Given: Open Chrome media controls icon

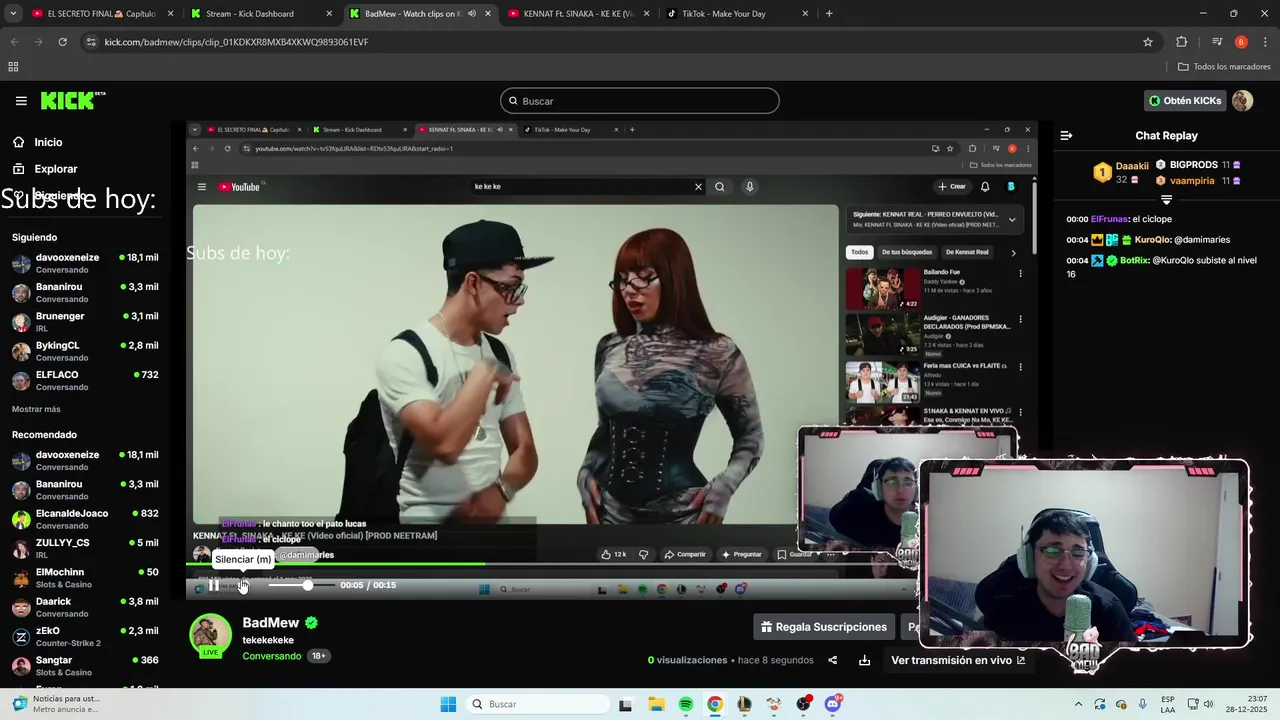Looking at the screenshot, I should pyautogui.click(x=1217, y=42).
